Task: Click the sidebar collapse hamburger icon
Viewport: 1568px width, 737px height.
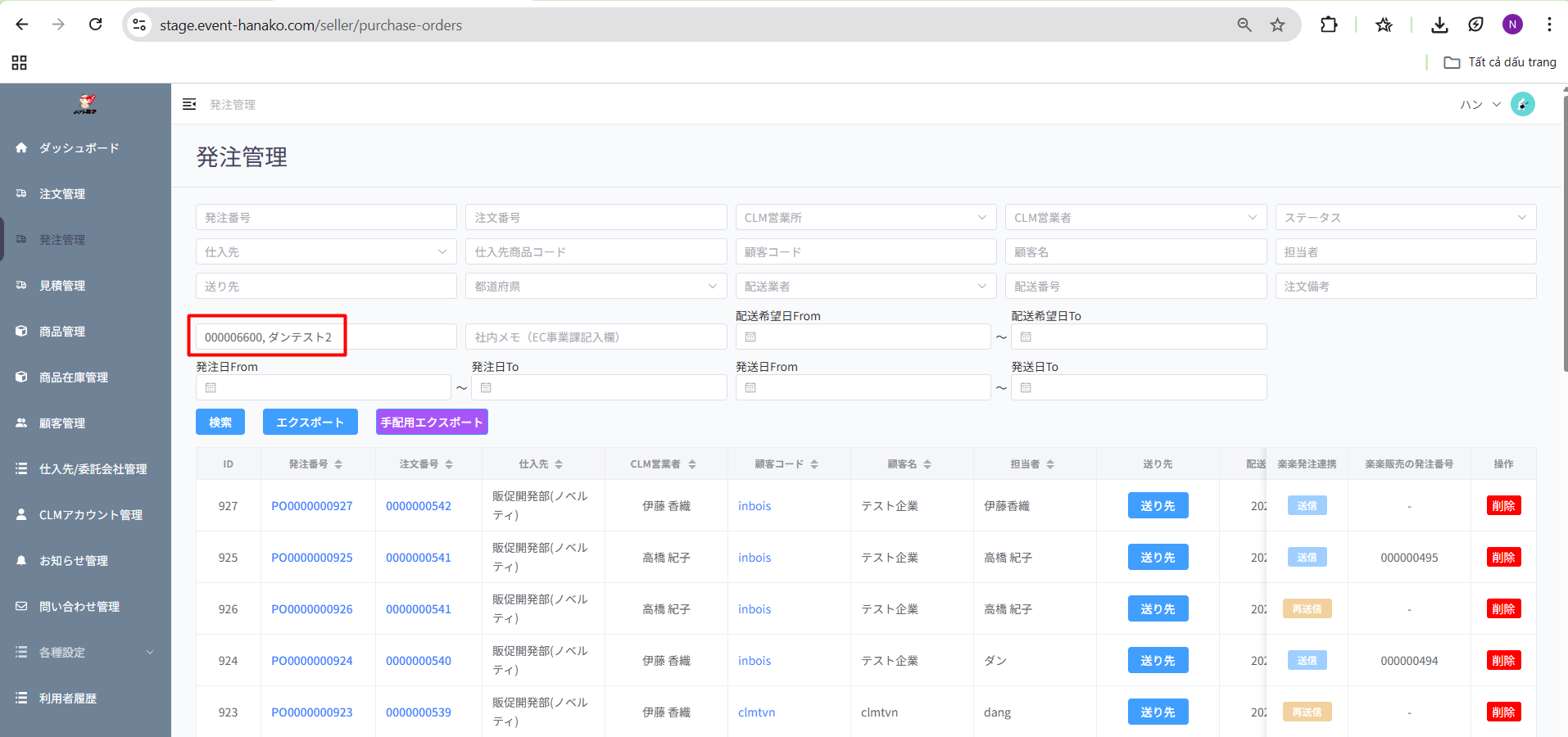Action: pos(189,104)
